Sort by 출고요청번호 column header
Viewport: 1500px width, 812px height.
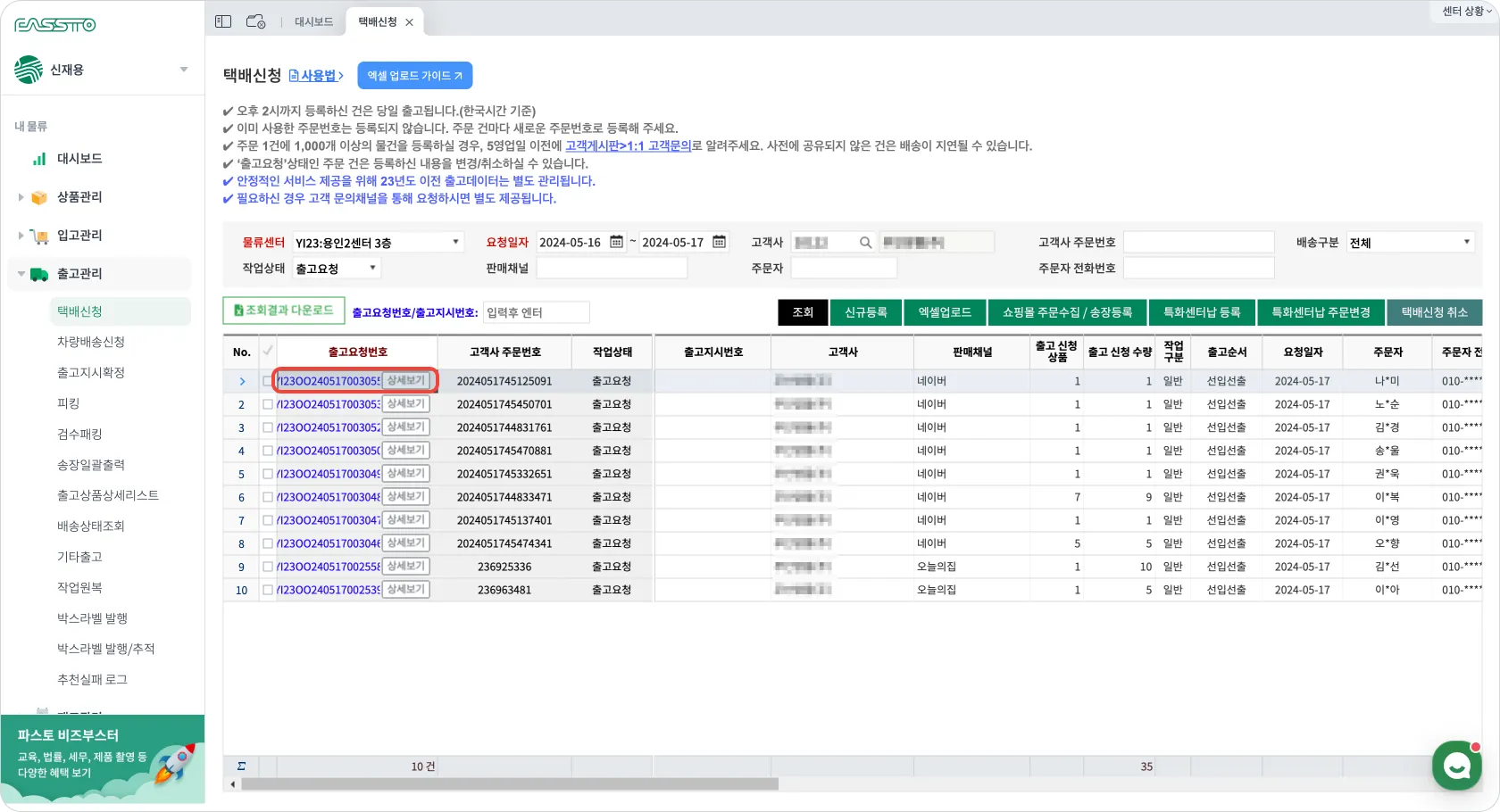(357, 352)
